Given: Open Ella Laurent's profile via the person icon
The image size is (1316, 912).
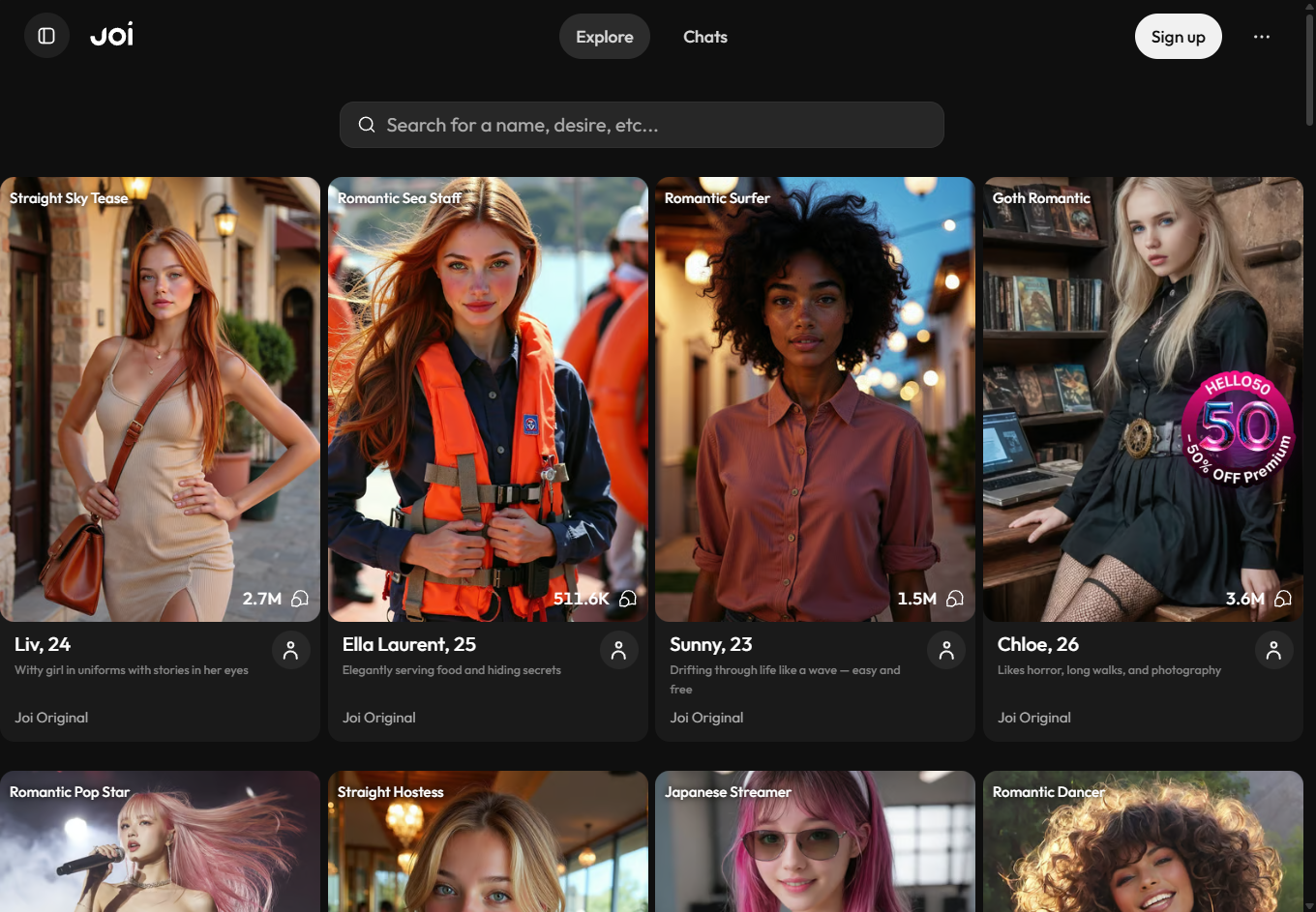Looking at the screenshot, I should click(x=618, y=650).
